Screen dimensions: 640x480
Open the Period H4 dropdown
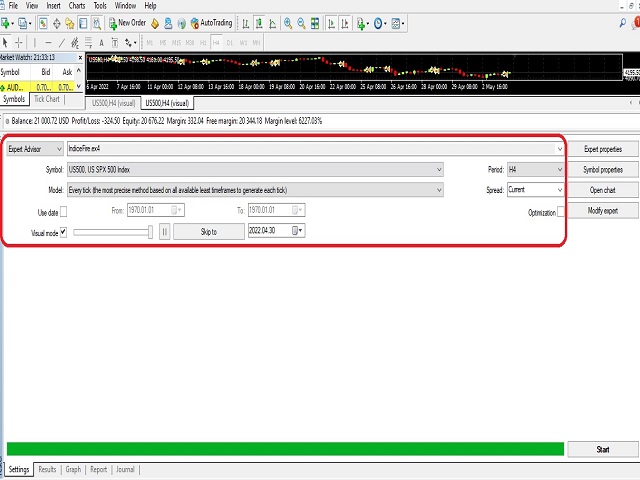coord(535,169)
